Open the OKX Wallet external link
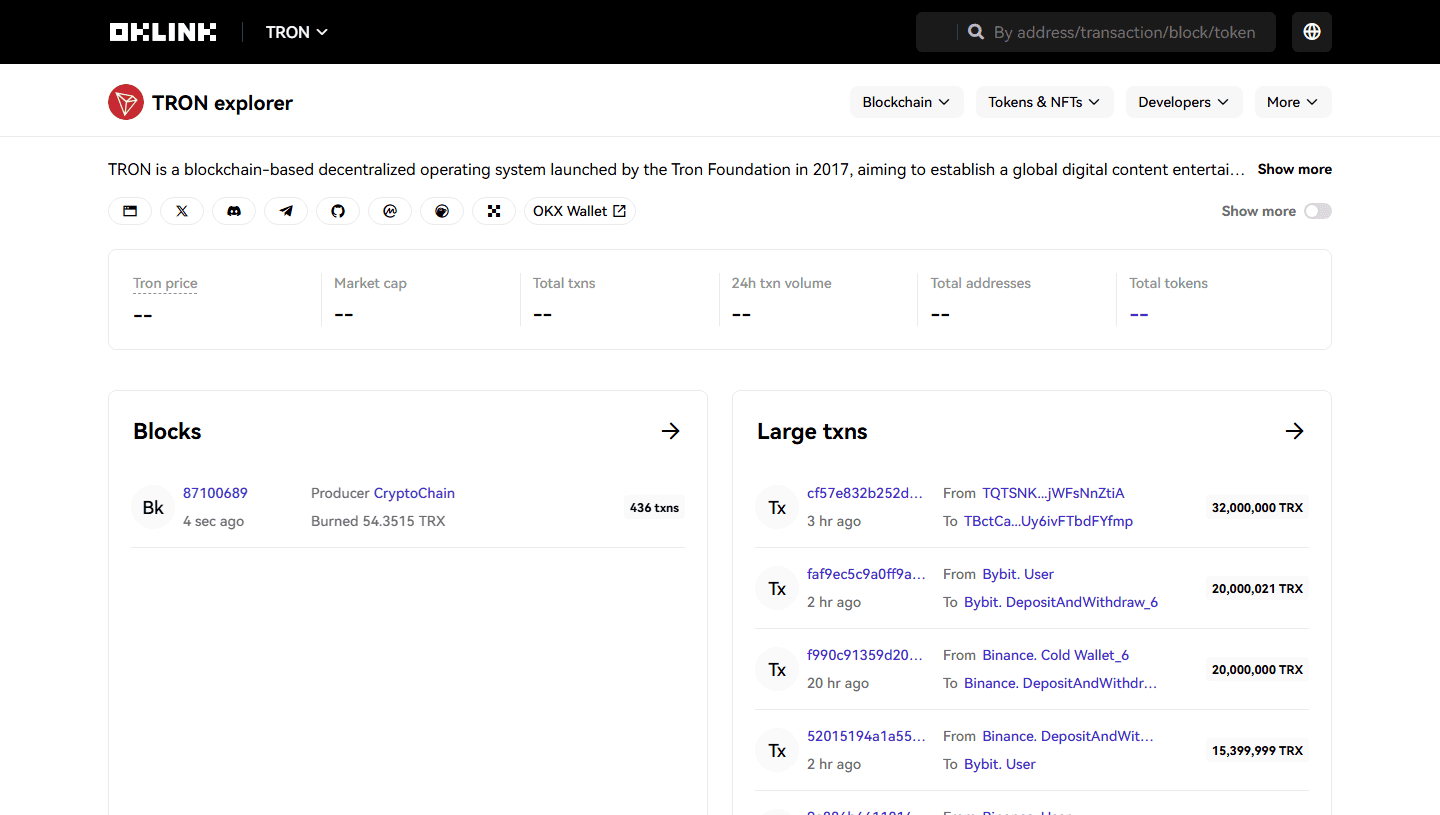Screen dimensions: 1440x815 pos(580,211)
